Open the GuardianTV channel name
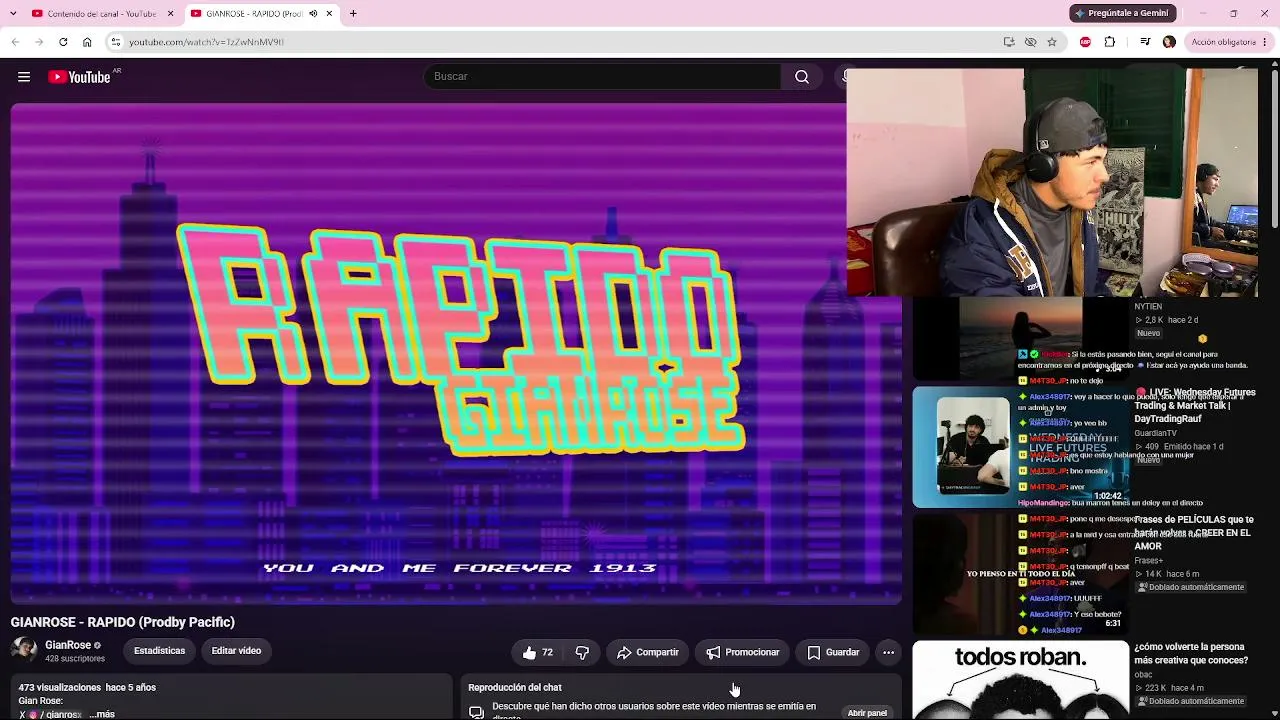 [x=1155, y=433]
